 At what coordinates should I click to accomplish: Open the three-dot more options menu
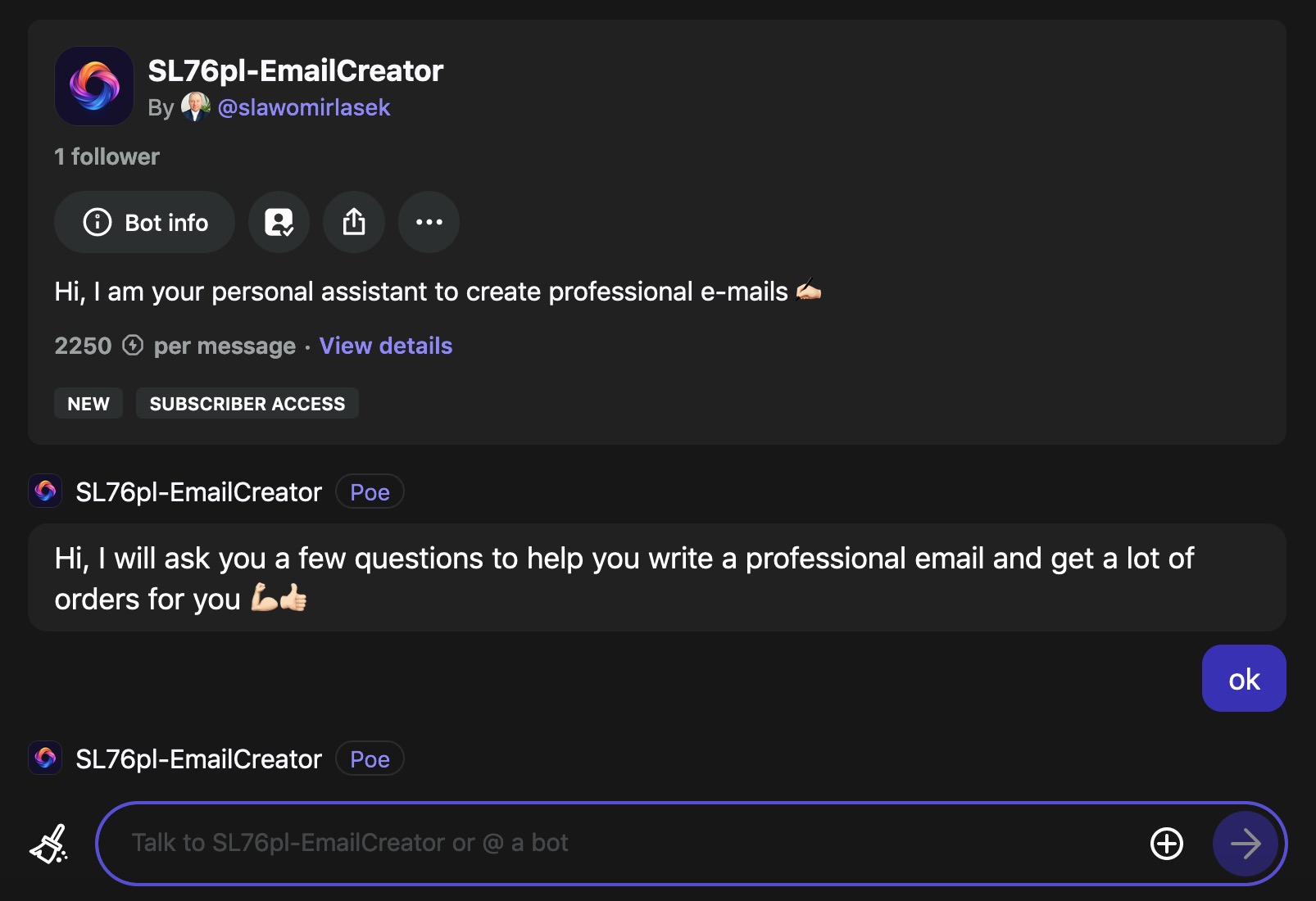click(x=429, y=222)
